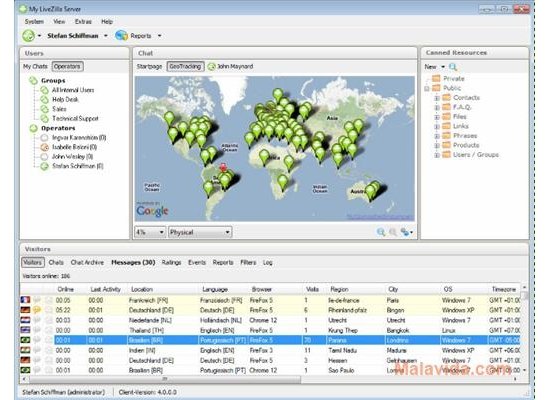Click the Products folder icon
The image size is (550, 400).
pyautogui.click(x=446, y=145)
